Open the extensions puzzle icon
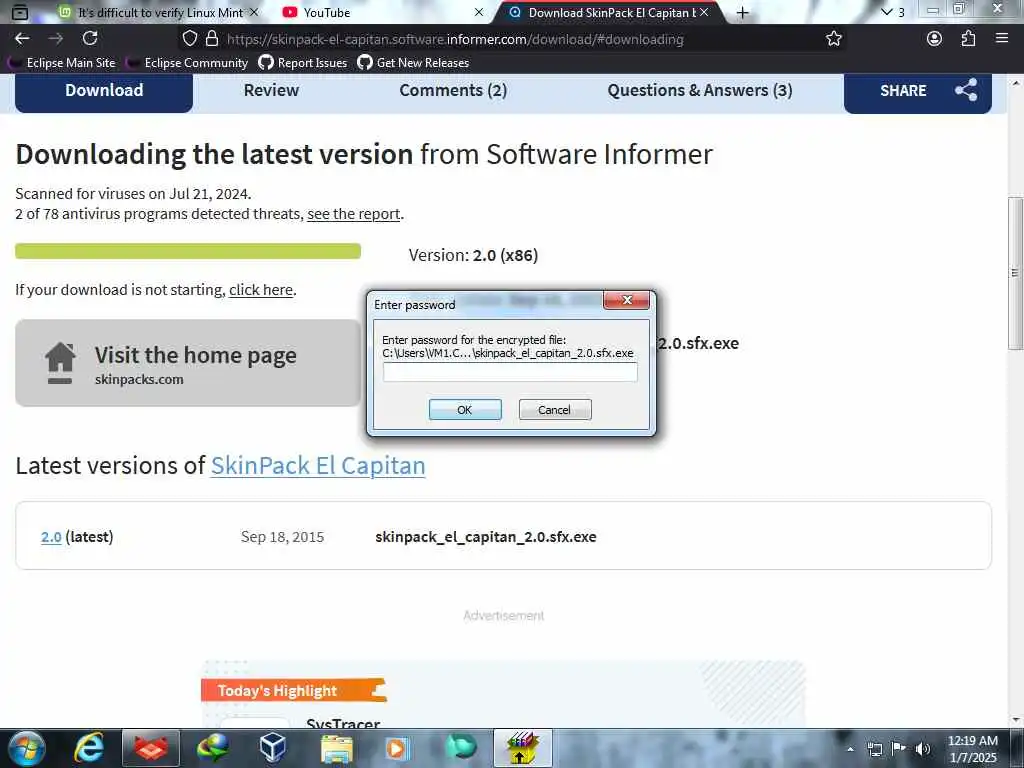The image size is (1024, 768). [x=968, y=39]
